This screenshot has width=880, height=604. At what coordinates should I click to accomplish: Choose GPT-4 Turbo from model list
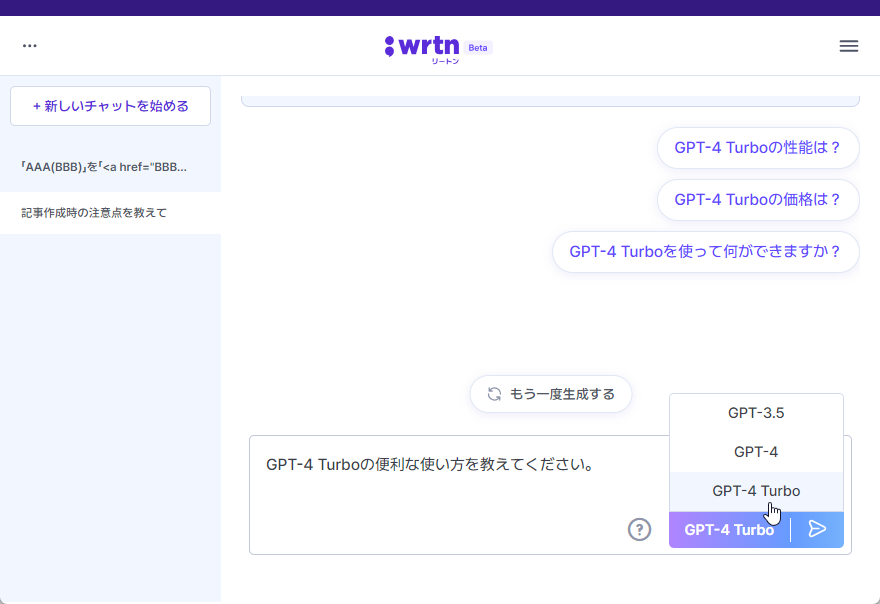[x=756, y=491]
